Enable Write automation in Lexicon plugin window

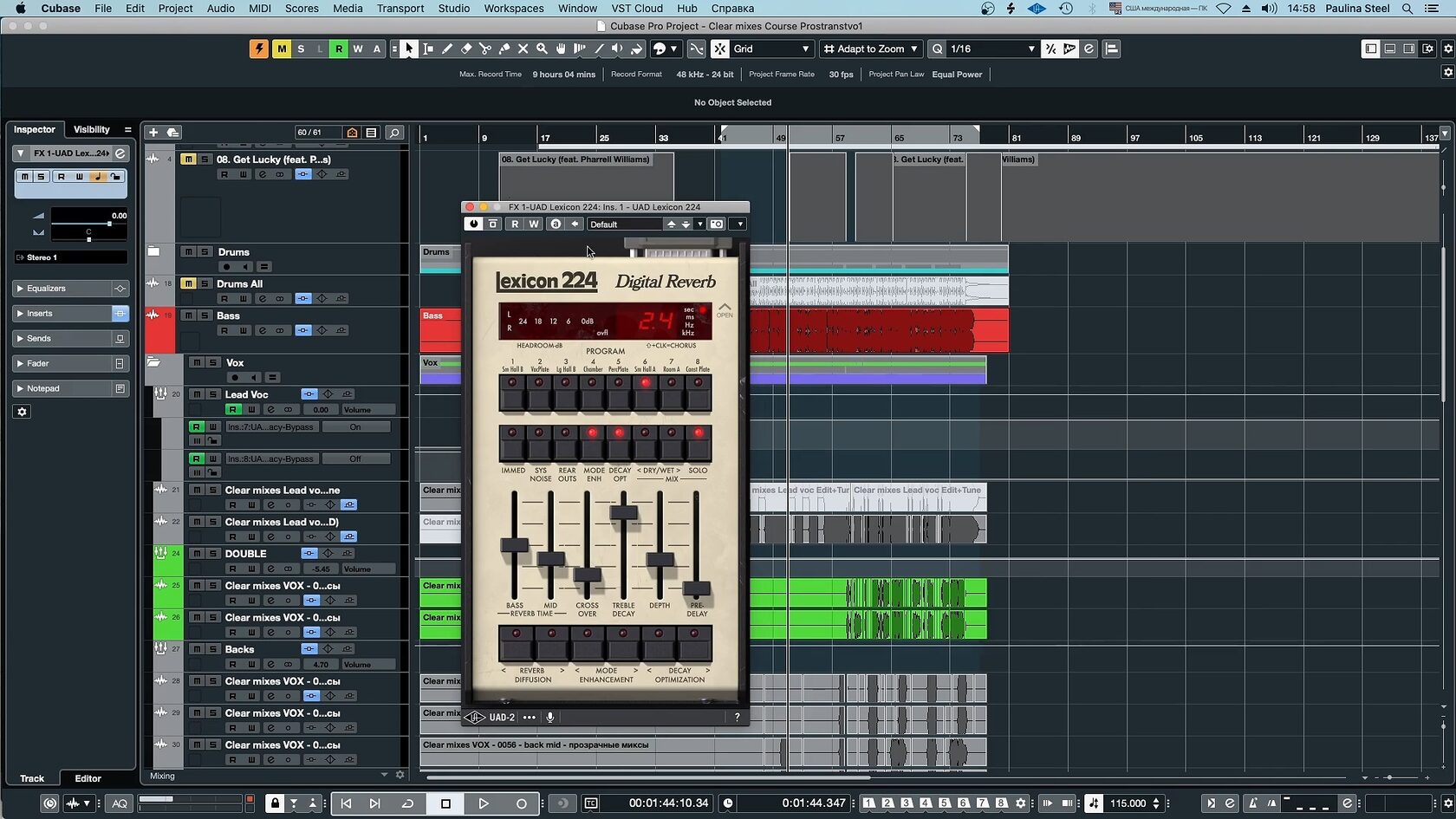tap(534, 224)
